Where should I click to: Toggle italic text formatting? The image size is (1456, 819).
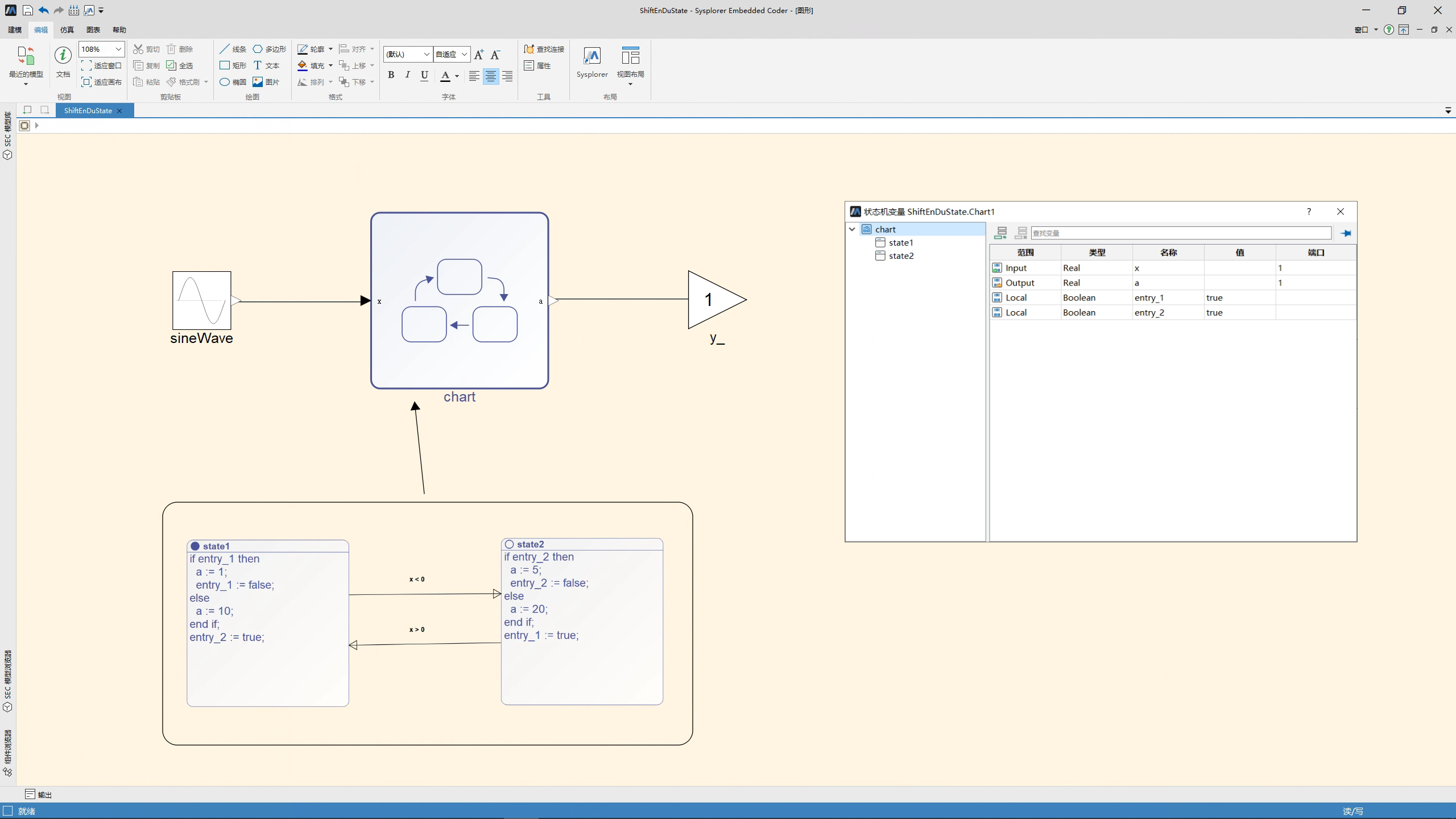[x=407, y=75]
